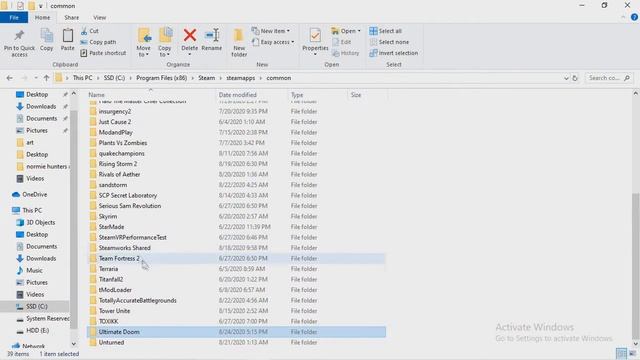The image size is (640, 360).
Task: Open address bar history dropdown
Action: (x=566, y=78)
